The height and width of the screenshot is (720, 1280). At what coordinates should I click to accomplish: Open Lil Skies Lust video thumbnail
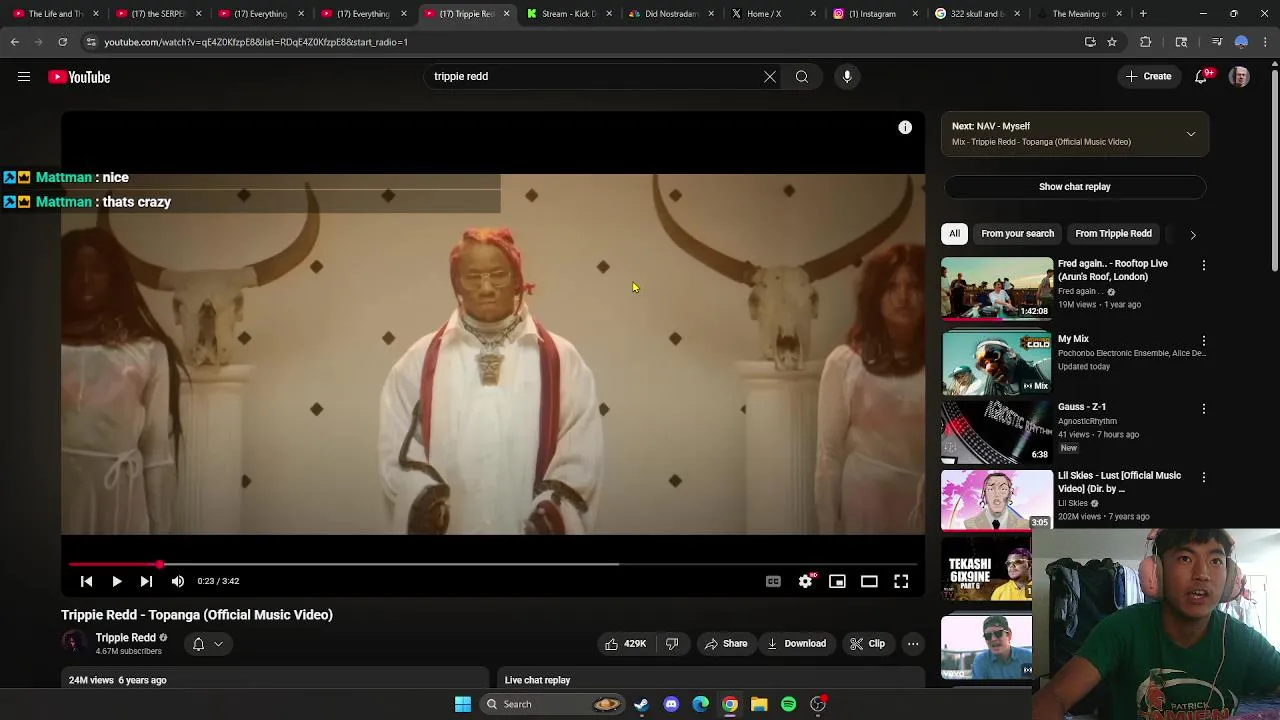(x=997, y=499)
